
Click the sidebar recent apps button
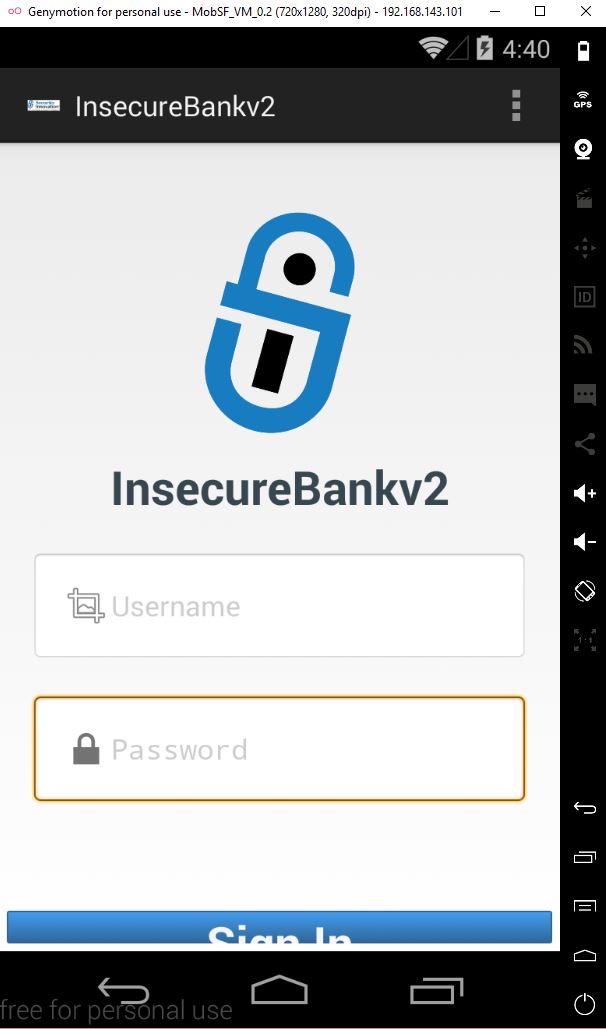[584, 857]
